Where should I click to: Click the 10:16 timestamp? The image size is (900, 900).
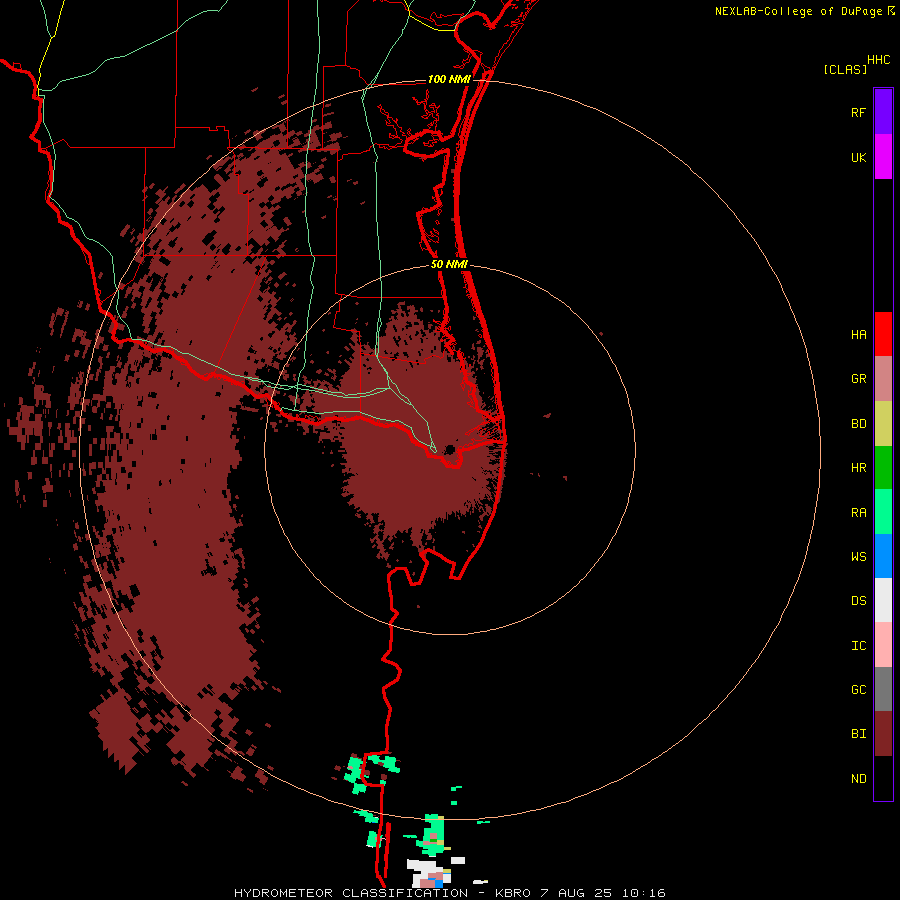pos(645,893)
